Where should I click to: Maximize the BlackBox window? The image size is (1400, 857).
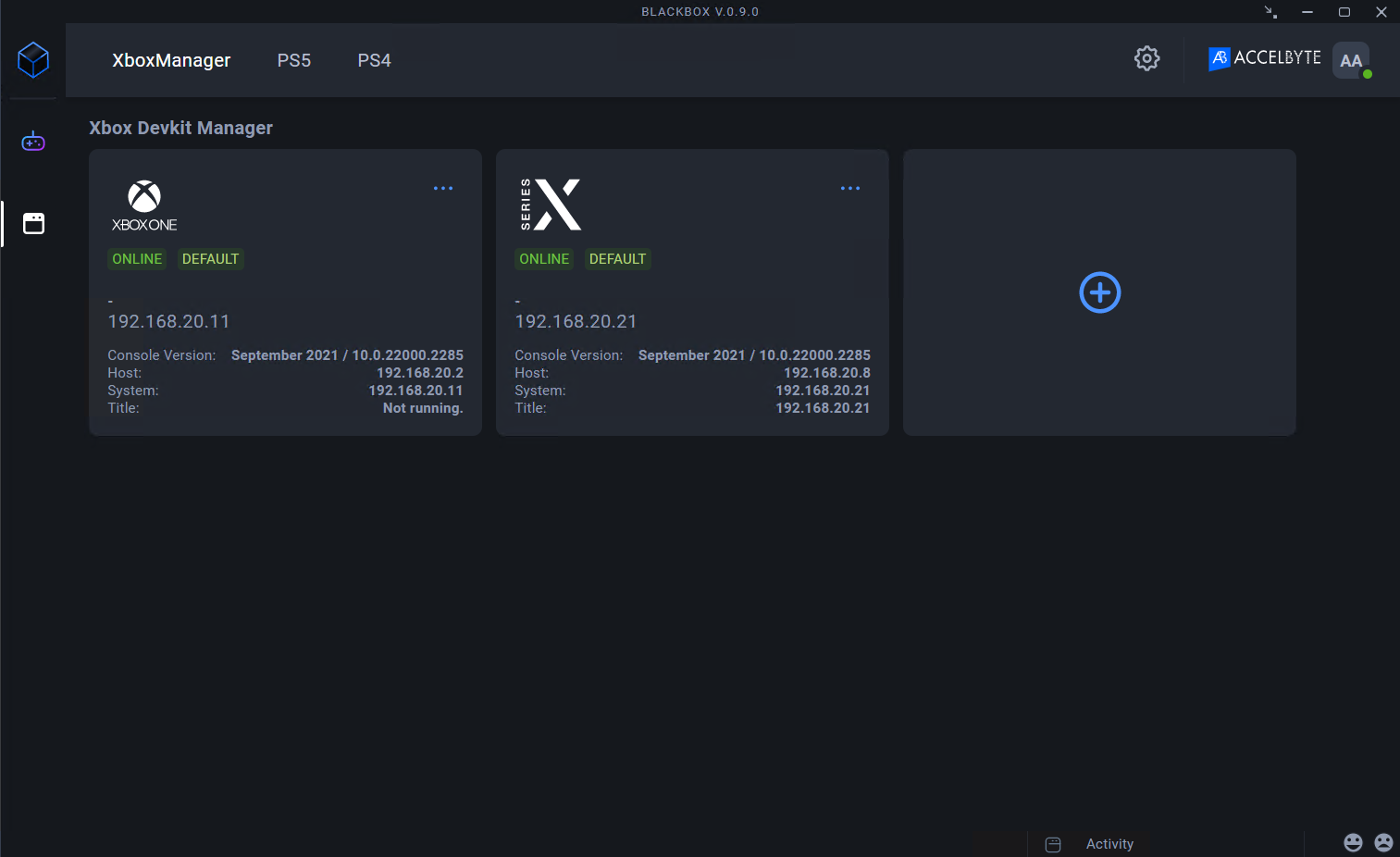tap(1344, 12)
